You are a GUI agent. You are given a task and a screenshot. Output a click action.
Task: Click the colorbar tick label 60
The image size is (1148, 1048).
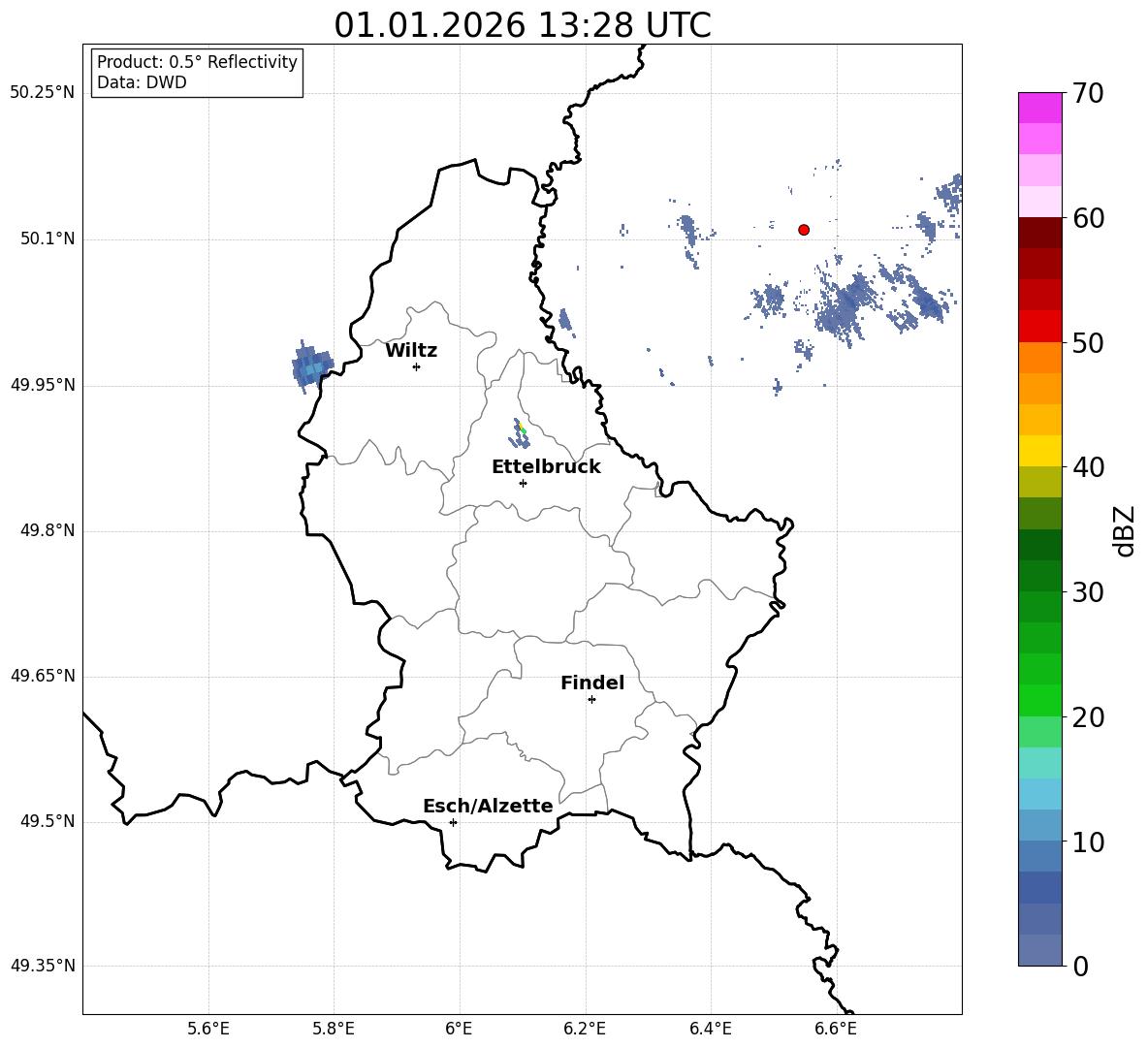(x=1088, y=218)
